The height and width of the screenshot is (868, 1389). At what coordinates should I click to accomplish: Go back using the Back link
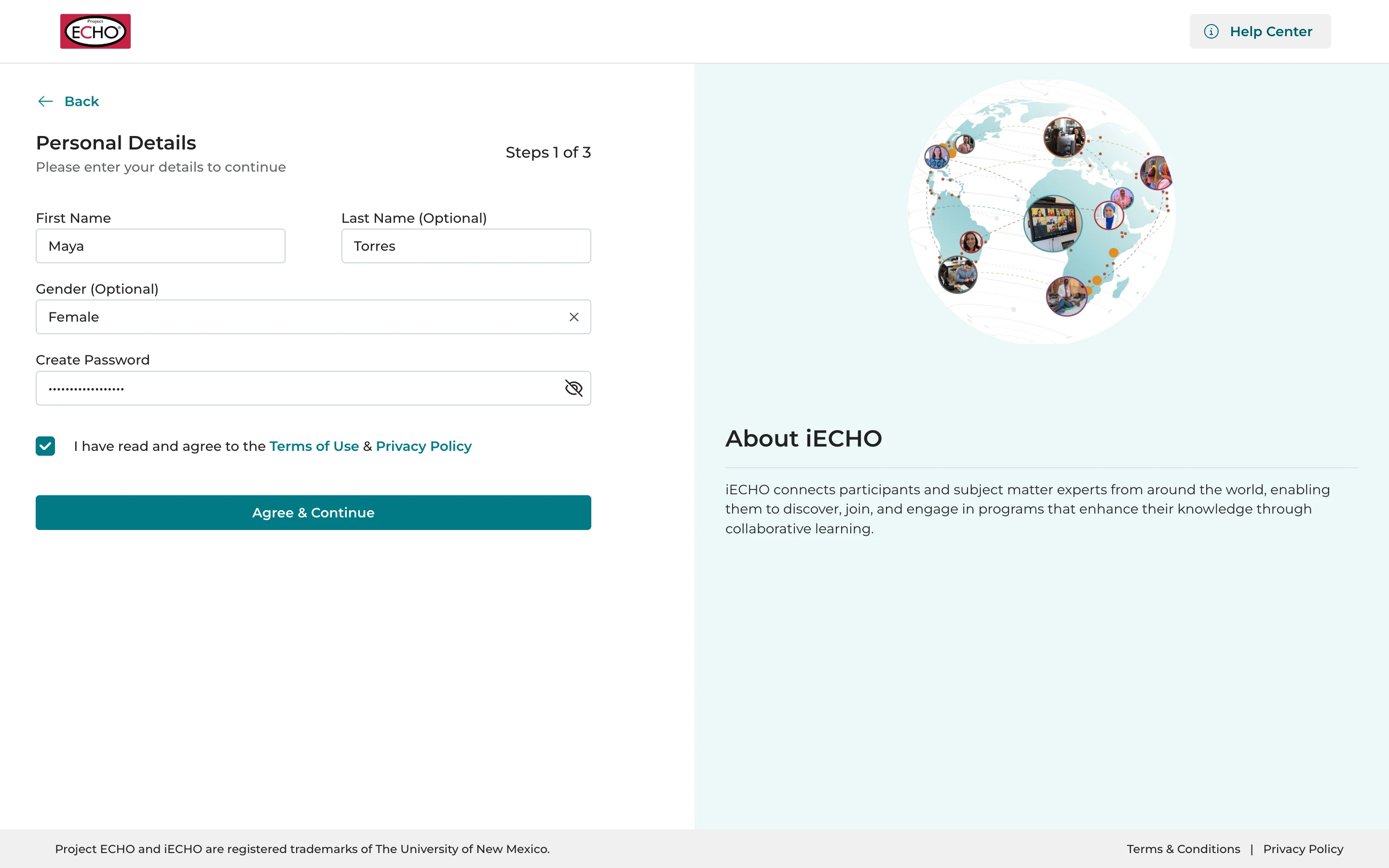tap(68, 102)
